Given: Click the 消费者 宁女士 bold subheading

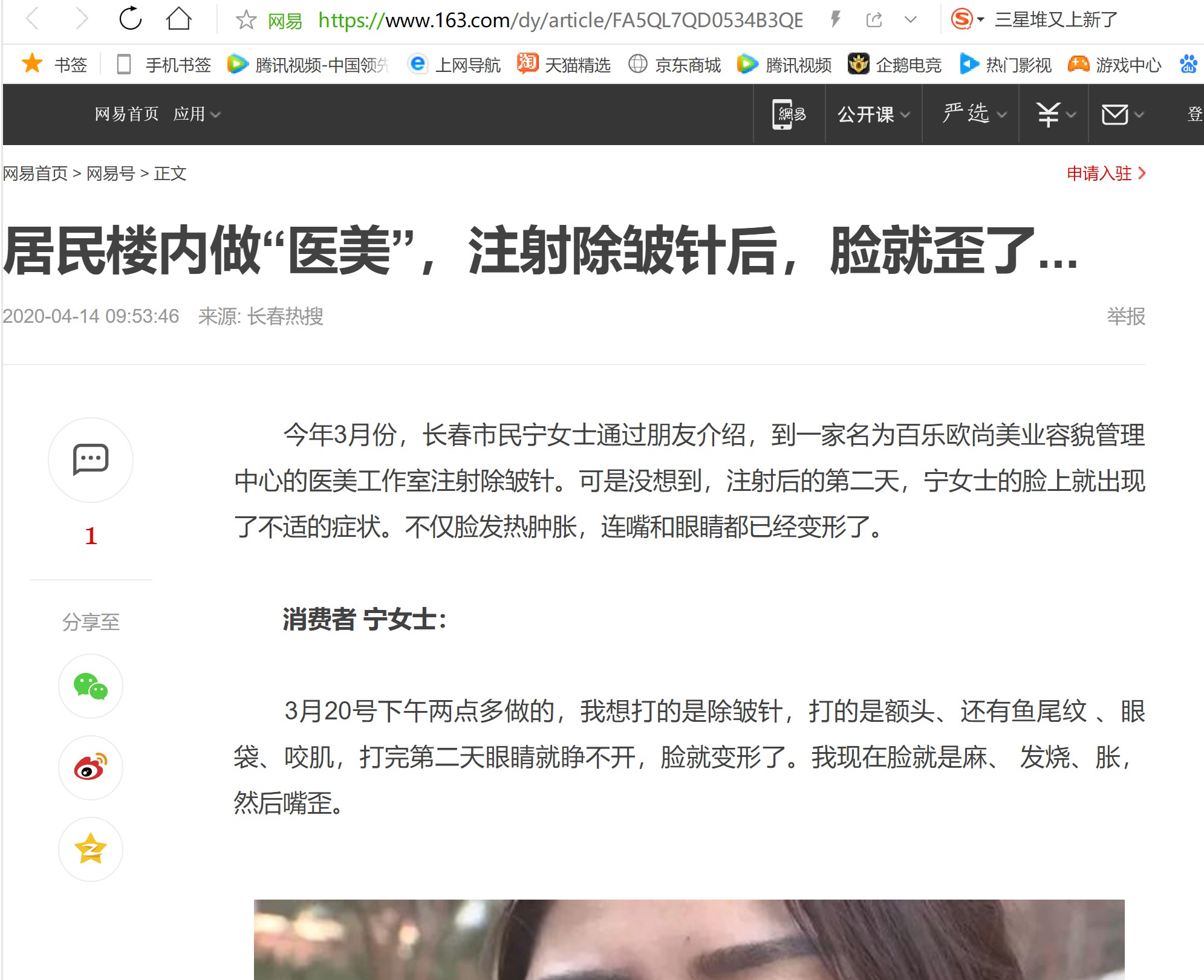Looking at the screenshot, I should [x=365, y=620].
